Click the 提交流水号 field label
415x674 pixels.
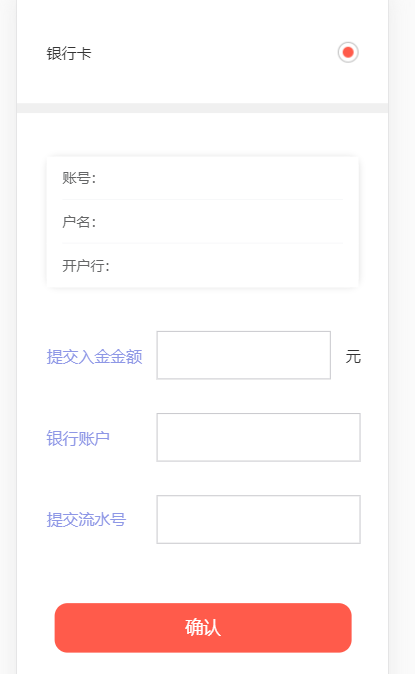point(86,520)
